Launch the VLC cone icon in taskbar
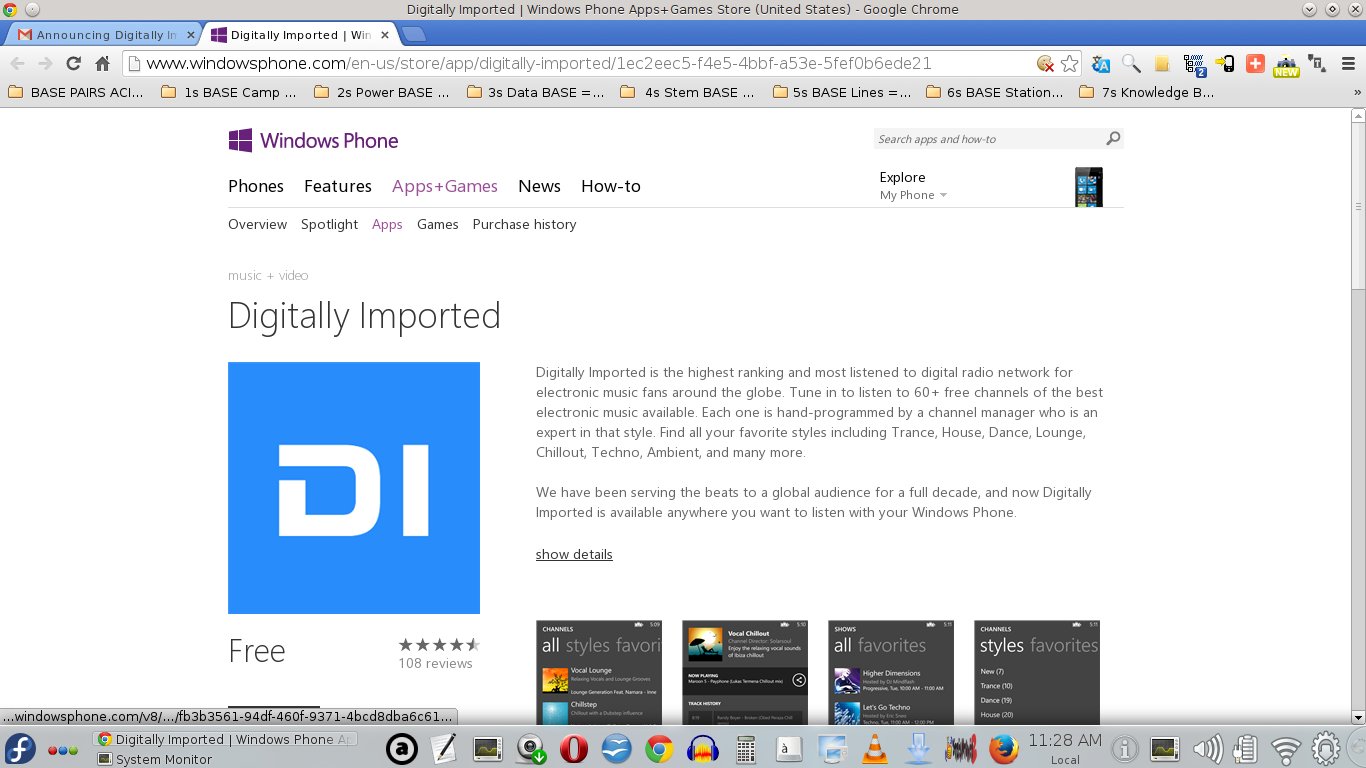1366x768 pixels. [x=874, y=748]
